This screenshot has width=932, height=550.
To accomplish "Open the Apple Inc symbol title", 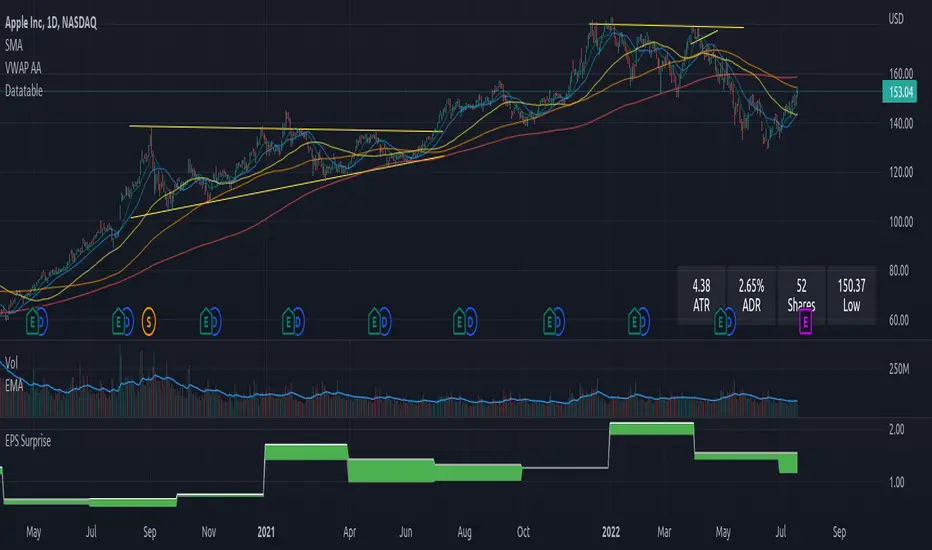I will click(x=62, y=23).
